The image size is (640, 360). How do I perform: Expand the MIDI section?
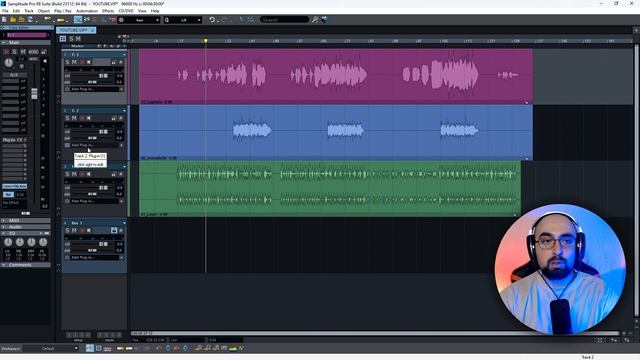(x=4, y=220)
